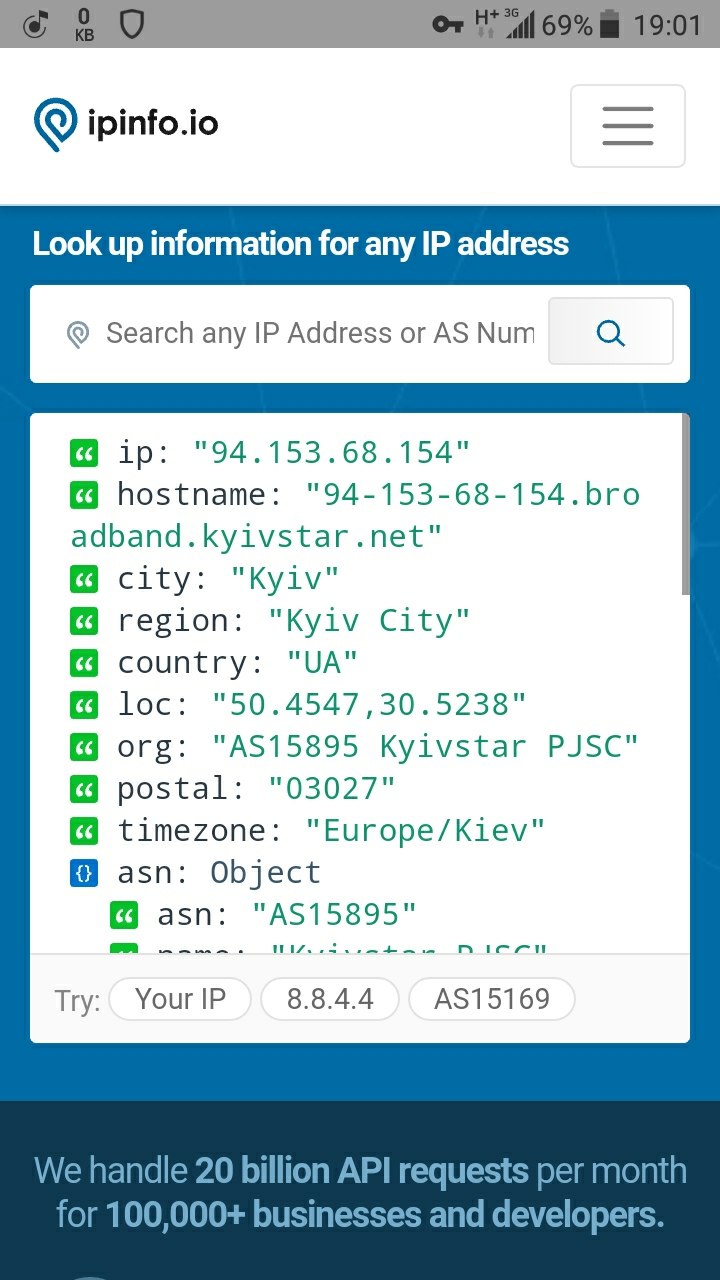Try the 8.8.4.4 example lookup
Image resolution: width=720 pixels, height=1280 pixels.
click(330, 999)
